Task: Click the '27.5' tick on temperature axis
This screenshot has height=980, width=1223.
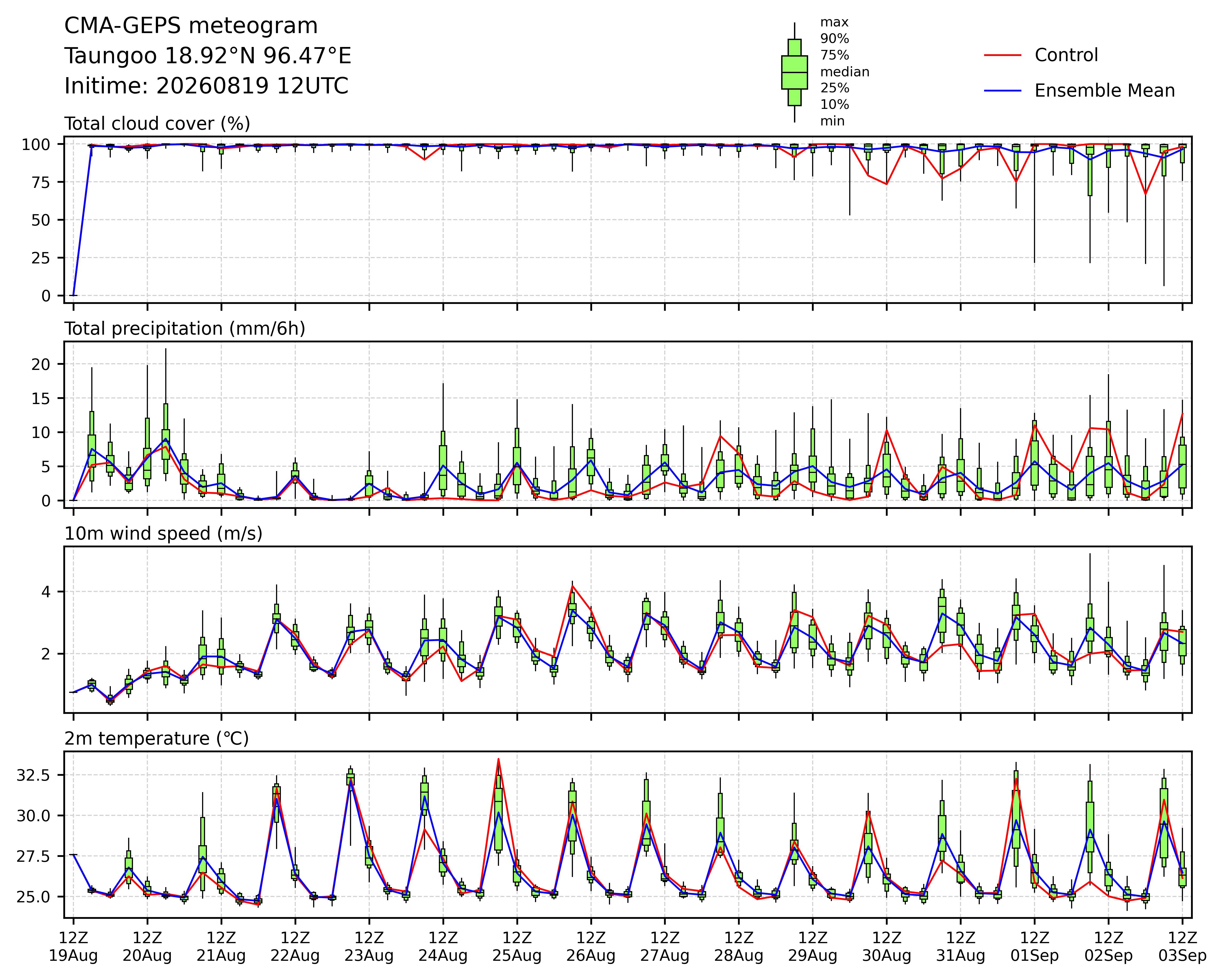Action: (33, 856)
